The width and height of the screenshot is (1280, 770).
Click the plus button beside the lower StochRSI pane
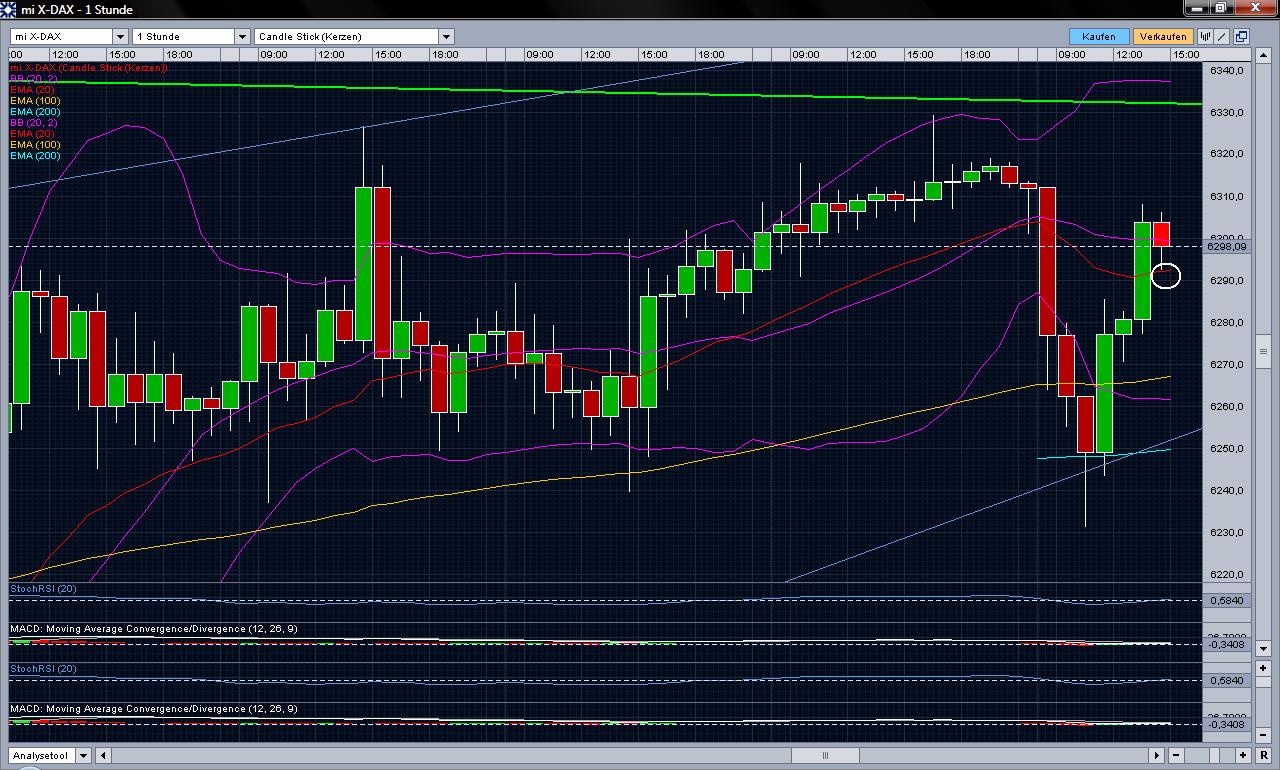[x=1263, y=668]
